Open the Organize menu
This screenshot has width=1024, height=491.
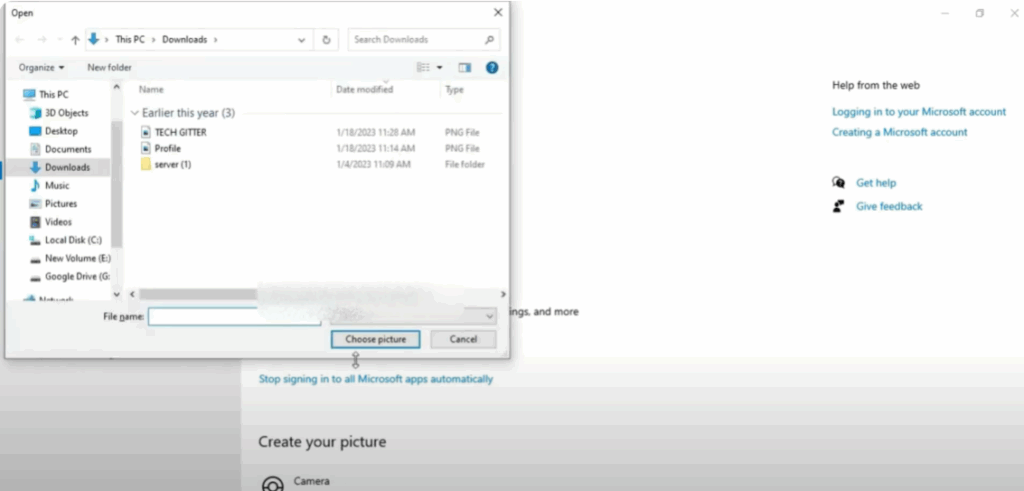pyautogui.click(x=41, y=67)
